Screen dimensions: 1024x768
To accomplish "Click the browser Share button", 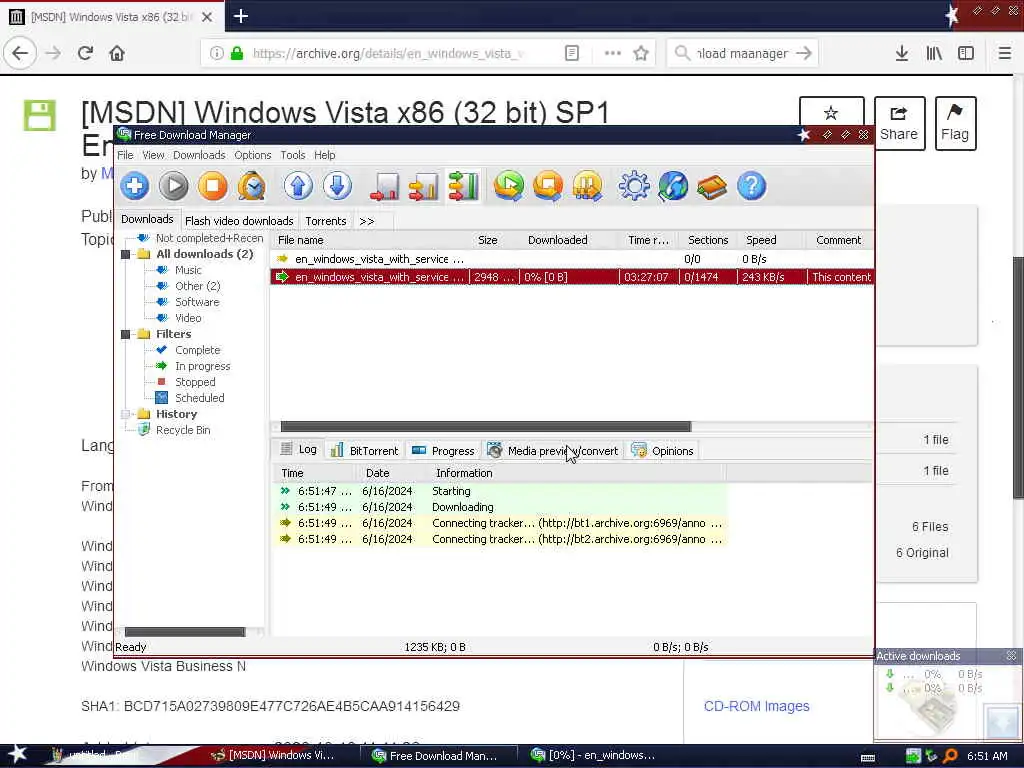I will pos(899,123).
